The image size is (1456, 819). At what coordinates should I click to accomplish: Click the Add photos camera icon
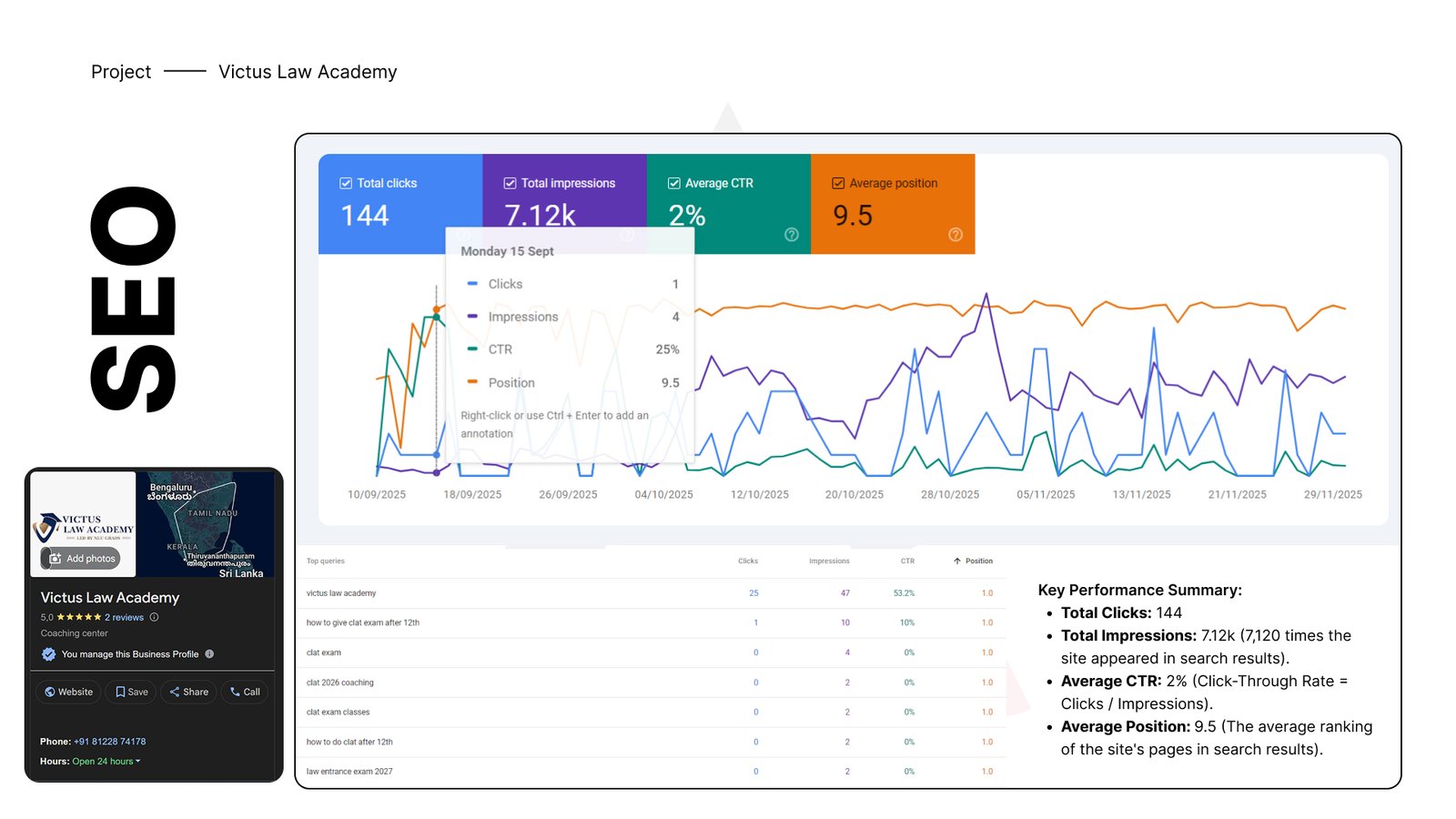click(x=56, y=559)
